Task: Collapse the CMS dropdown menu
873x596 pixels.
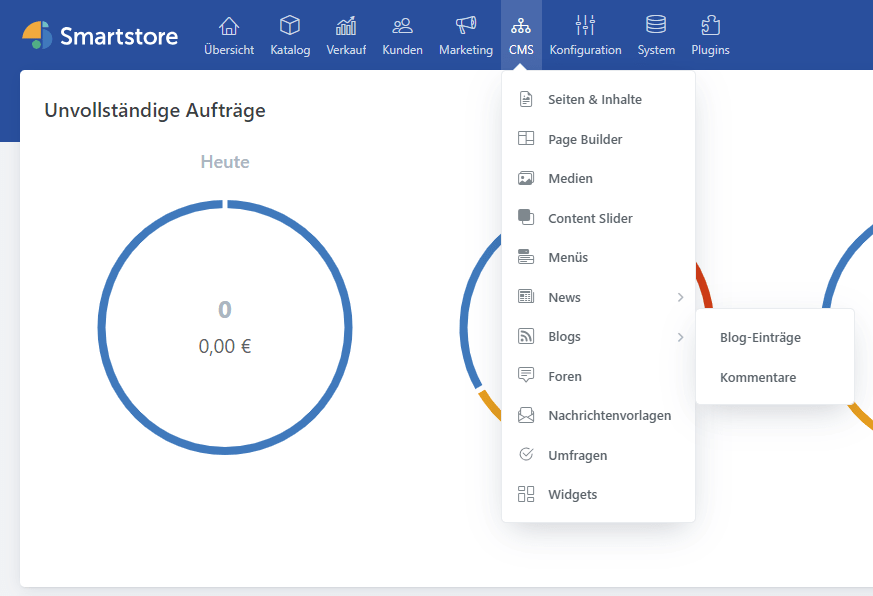Action: (x=521, y=35)
